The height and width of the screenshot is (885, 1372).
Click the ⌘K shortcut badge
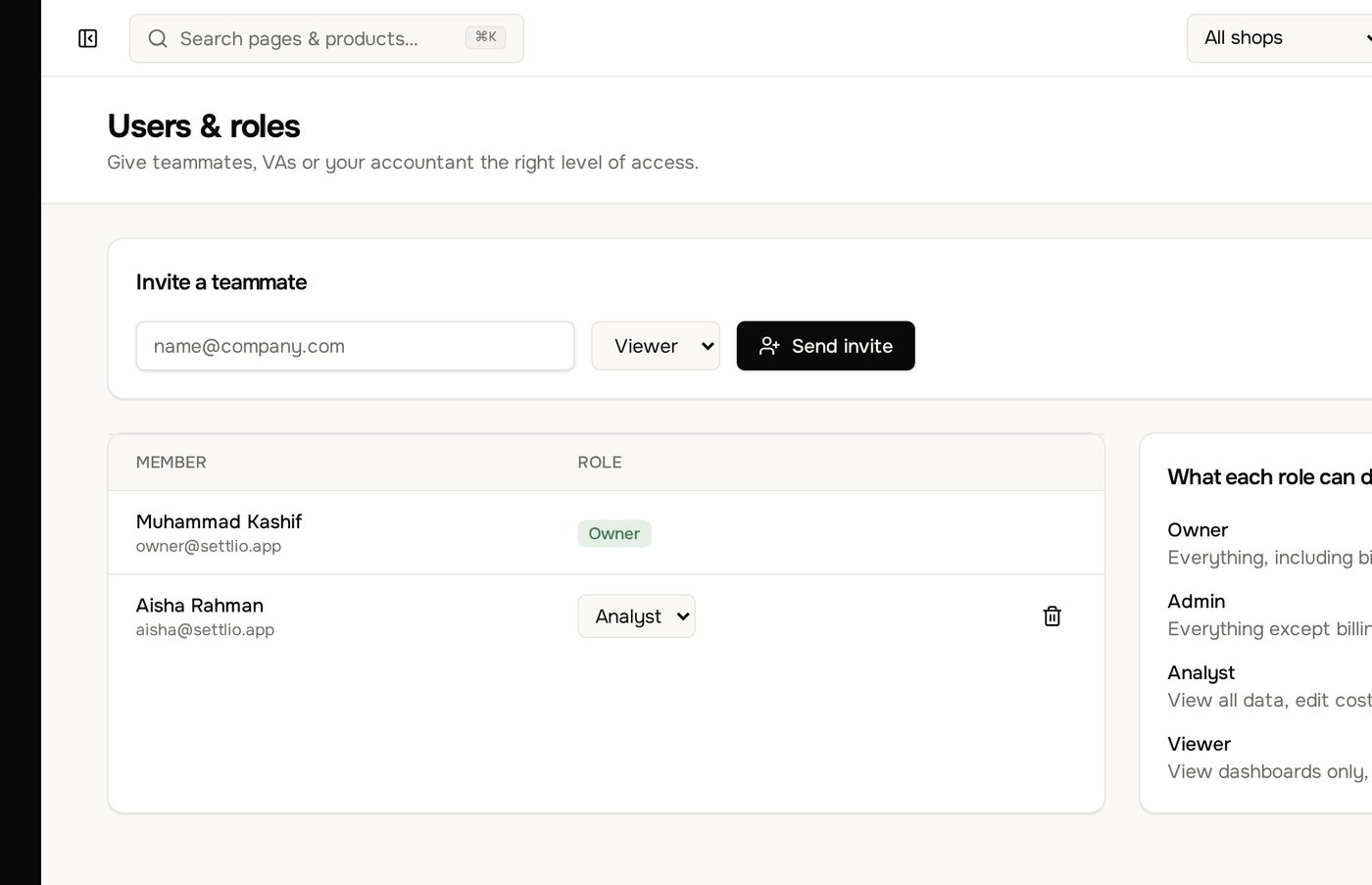click(x=485, y=37)
